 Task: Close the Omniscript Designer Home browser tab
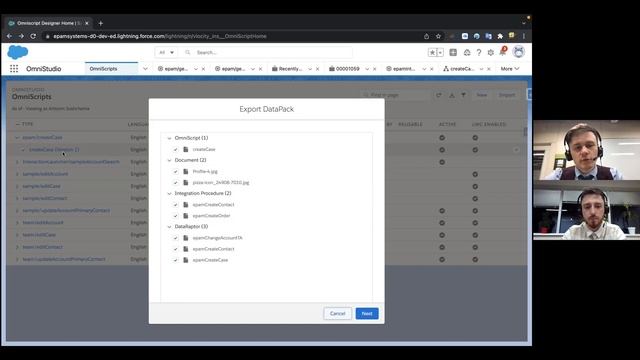[x=87, y=23]
